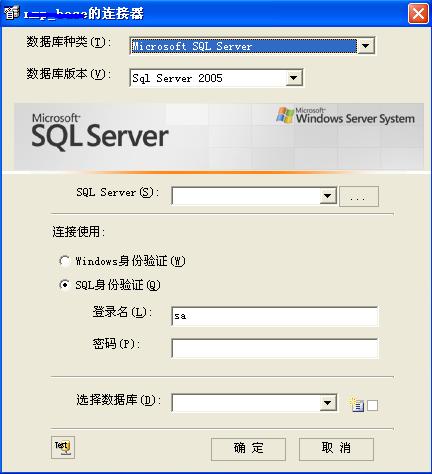Expand the 选择数据库 dropdown

[x=328, y=403]
